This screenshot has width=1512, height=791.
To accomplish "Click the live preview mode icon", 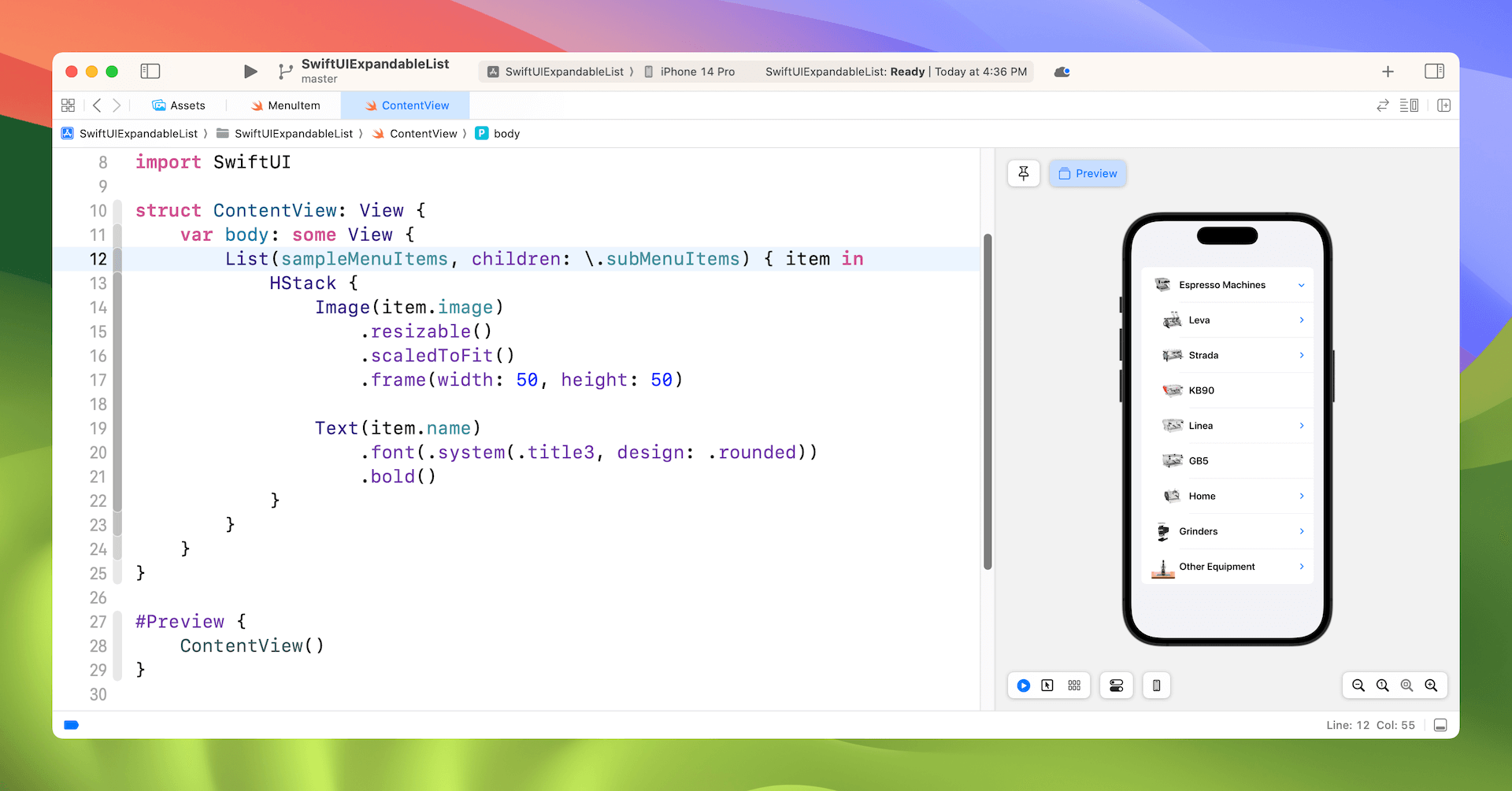I will click(x=1023, y=686).
